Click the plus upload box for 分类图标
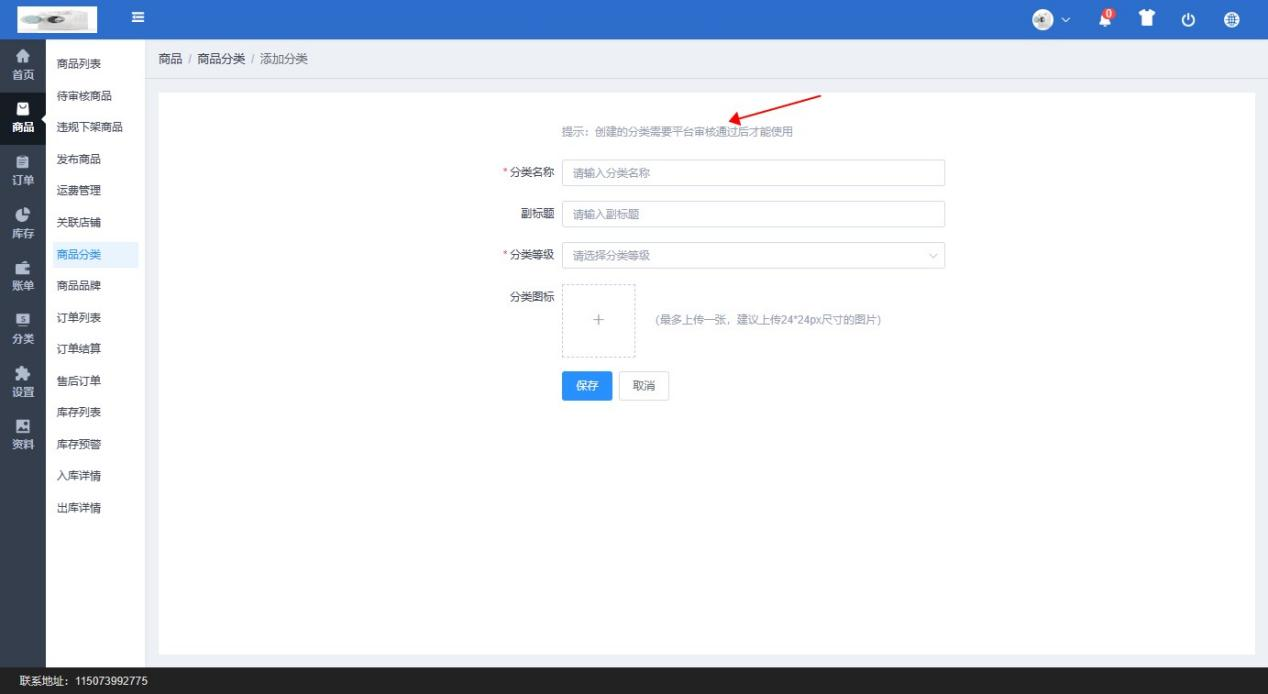This screenshot has width=1268, height=694. pos(598,321)
